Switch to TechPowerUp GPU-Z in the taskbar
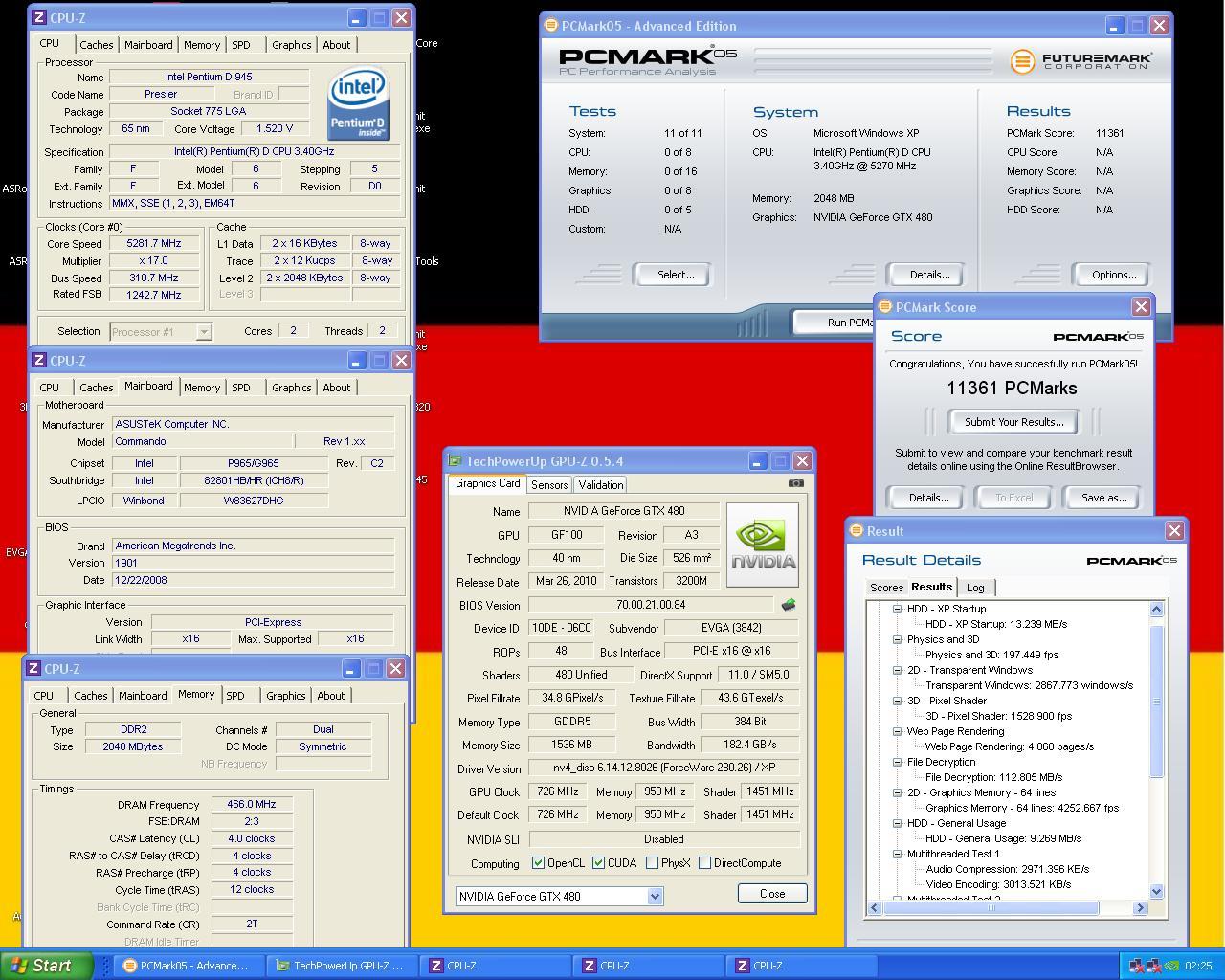The width and height of the screenshot is (1225, 980). [341, 966]
